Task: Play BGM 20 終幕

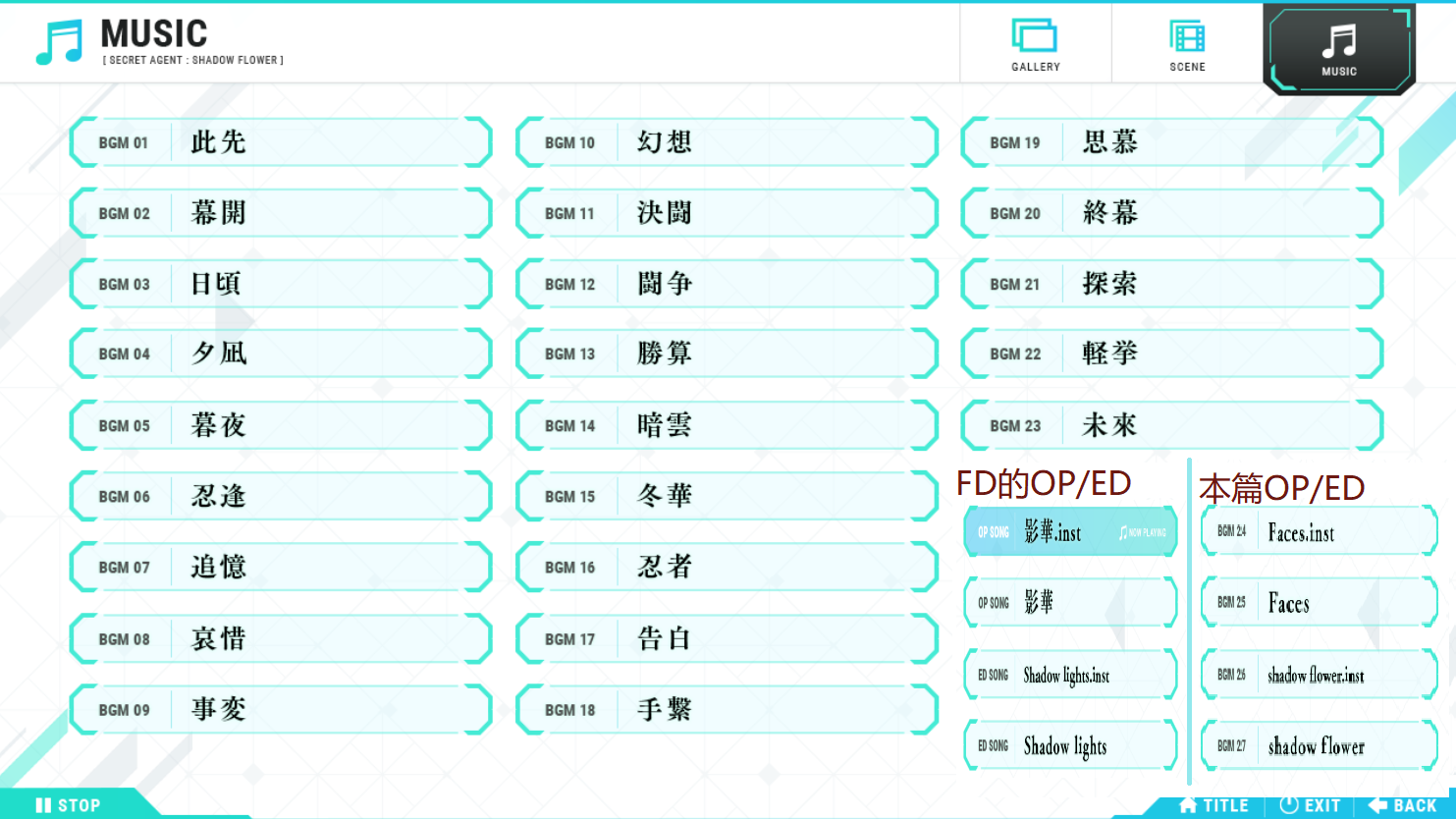Action: tap(1172, 213)
